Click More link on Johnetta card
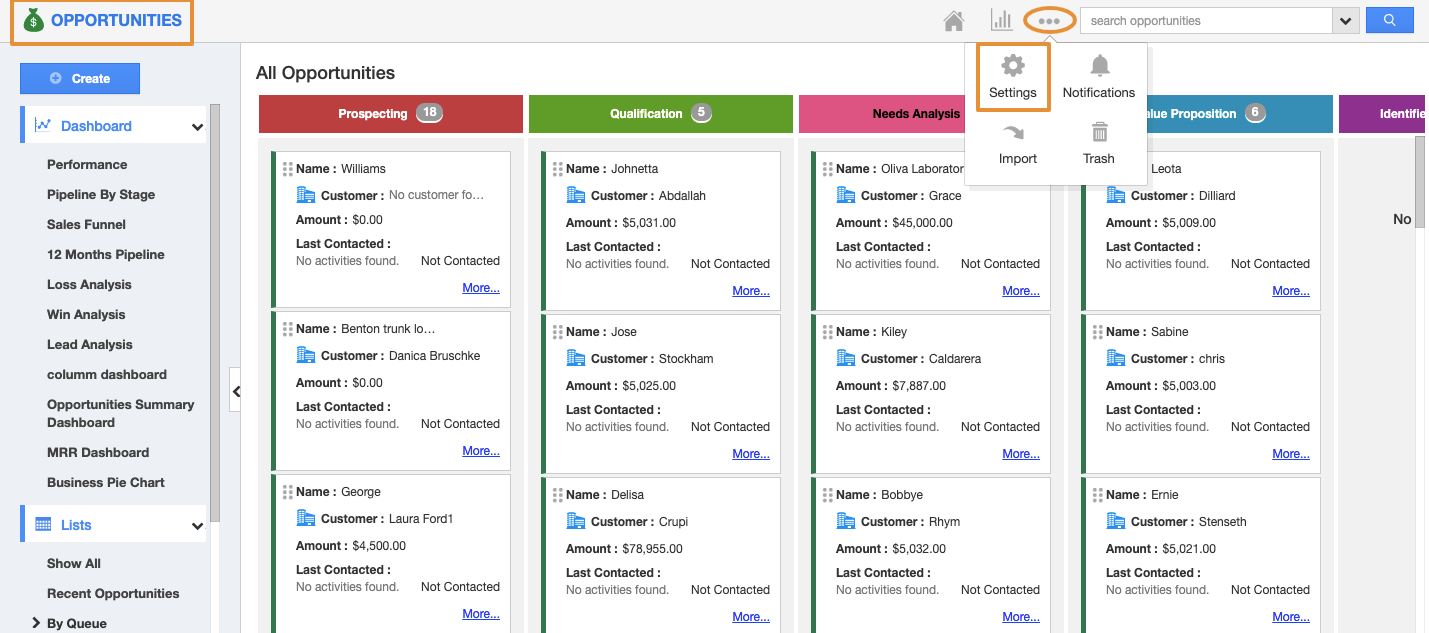This screenshot has width=1429, height=633. click(750, 291)
